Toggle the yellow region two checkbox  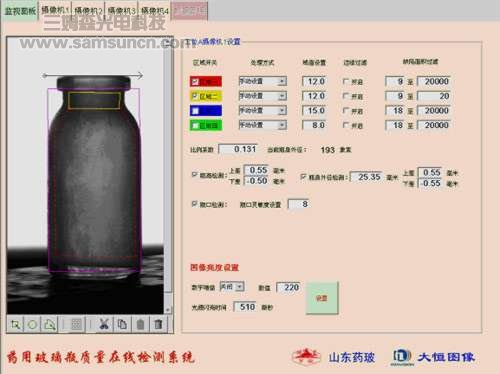click(x=195, y=96)
